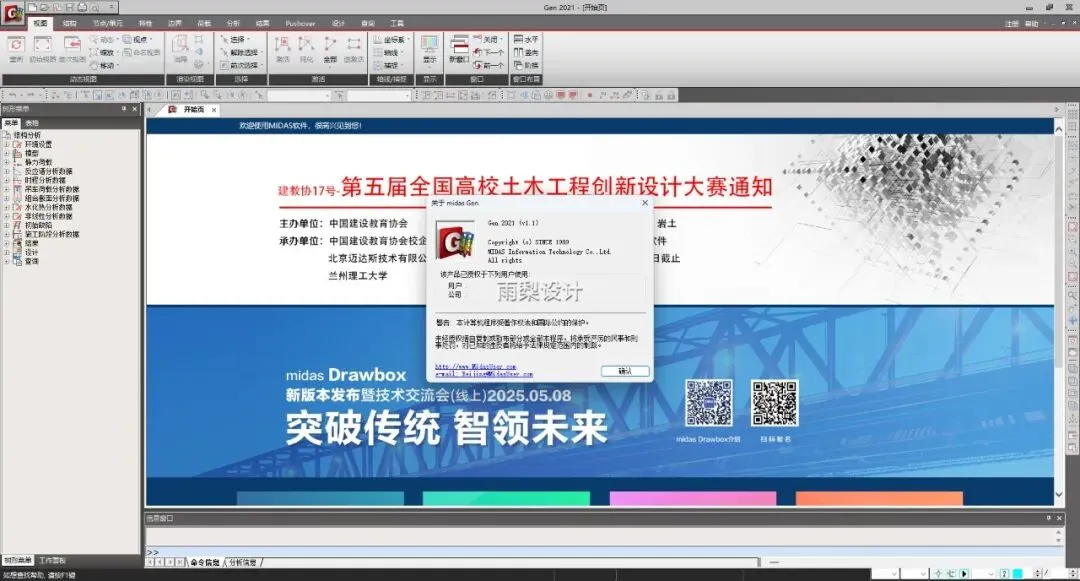Screen dimensions: 1080x581
Task: Open the 关闭 window dropdown in the ribbon
Action: coord(489,39)
